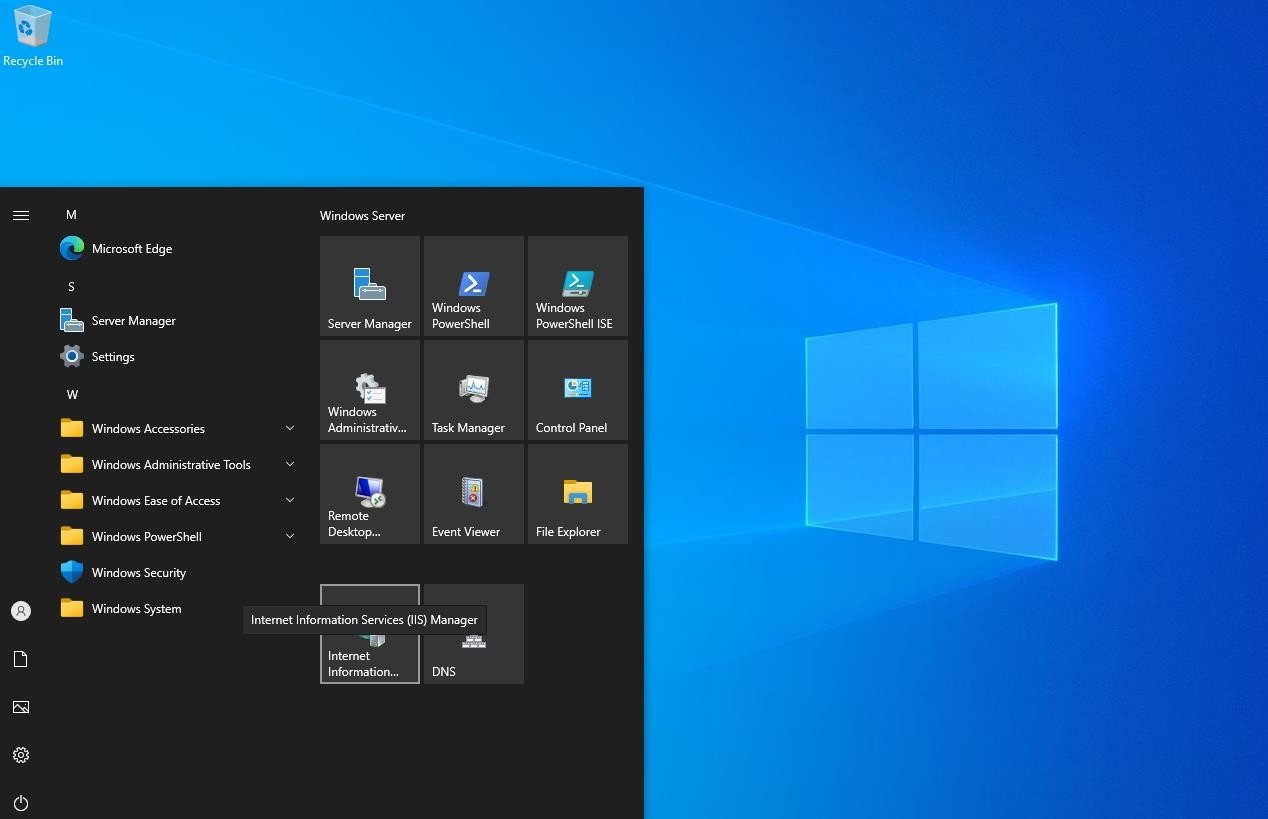Expand the Windows Accessories folder
1268x819 pixels.
pos(178,429)
